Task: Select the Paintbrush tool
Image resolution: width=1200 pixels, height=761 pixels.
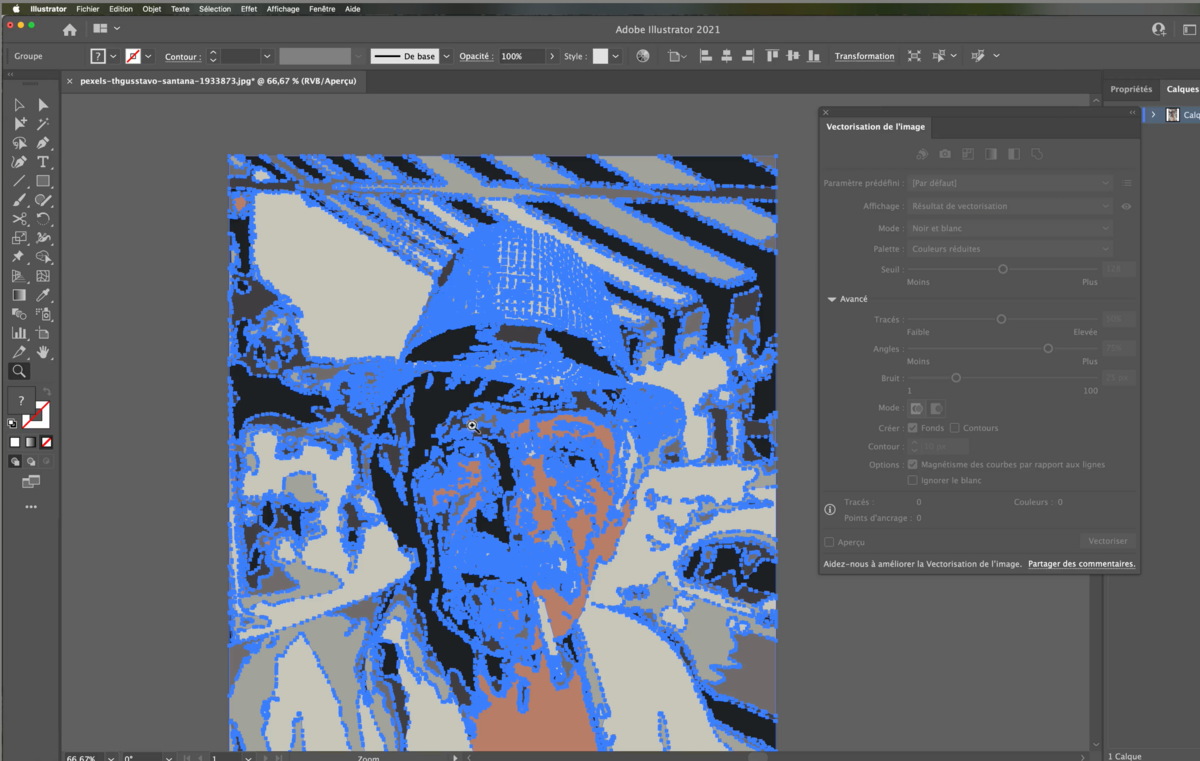Action: click(x=19, y=200)
